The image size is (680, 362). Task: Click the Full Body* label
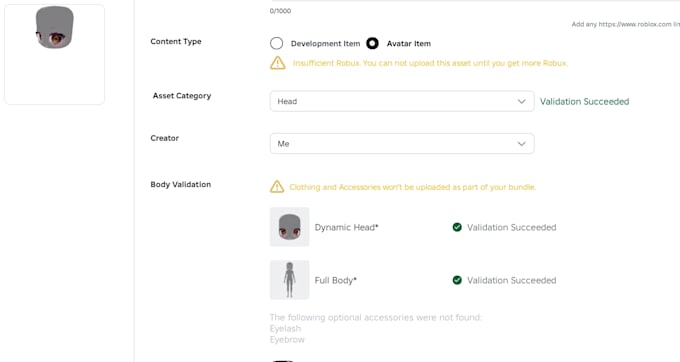[x=336, y=280]
